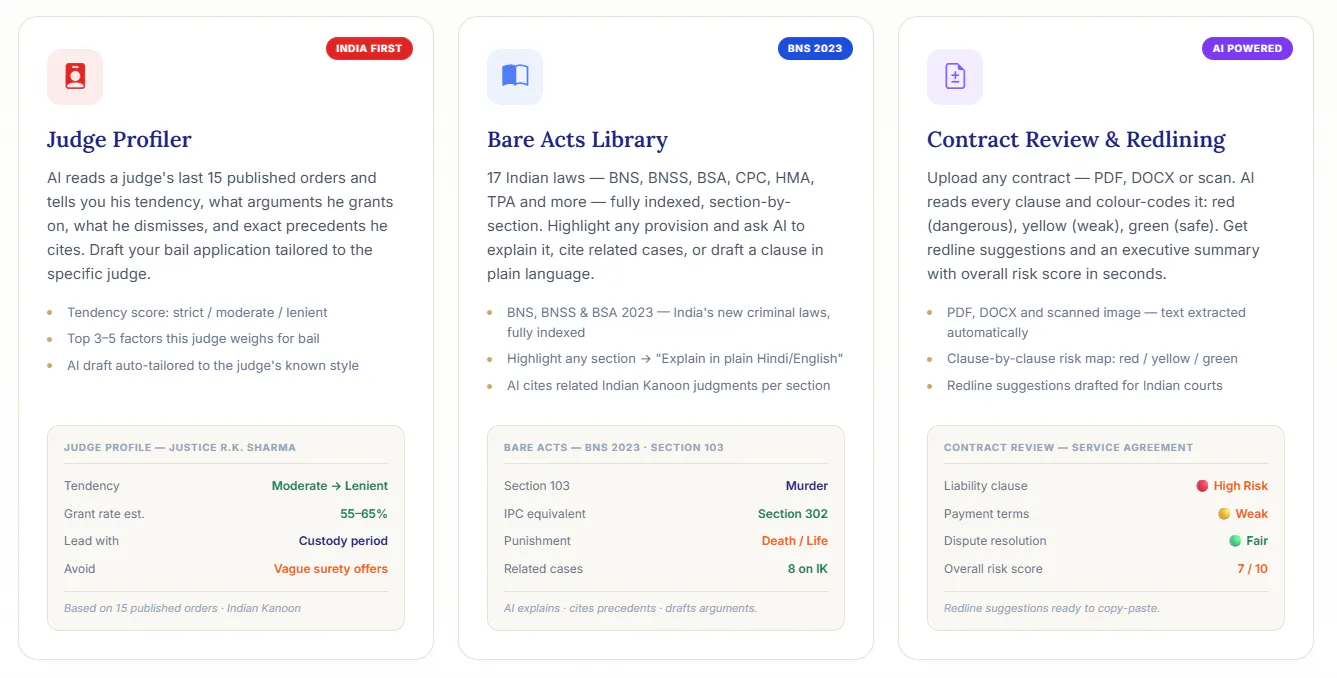Image resolution: width=1337 pixels, height=678 pixels.
Task: Open the Bare Acts Library heading
Action: click(577, 139)
